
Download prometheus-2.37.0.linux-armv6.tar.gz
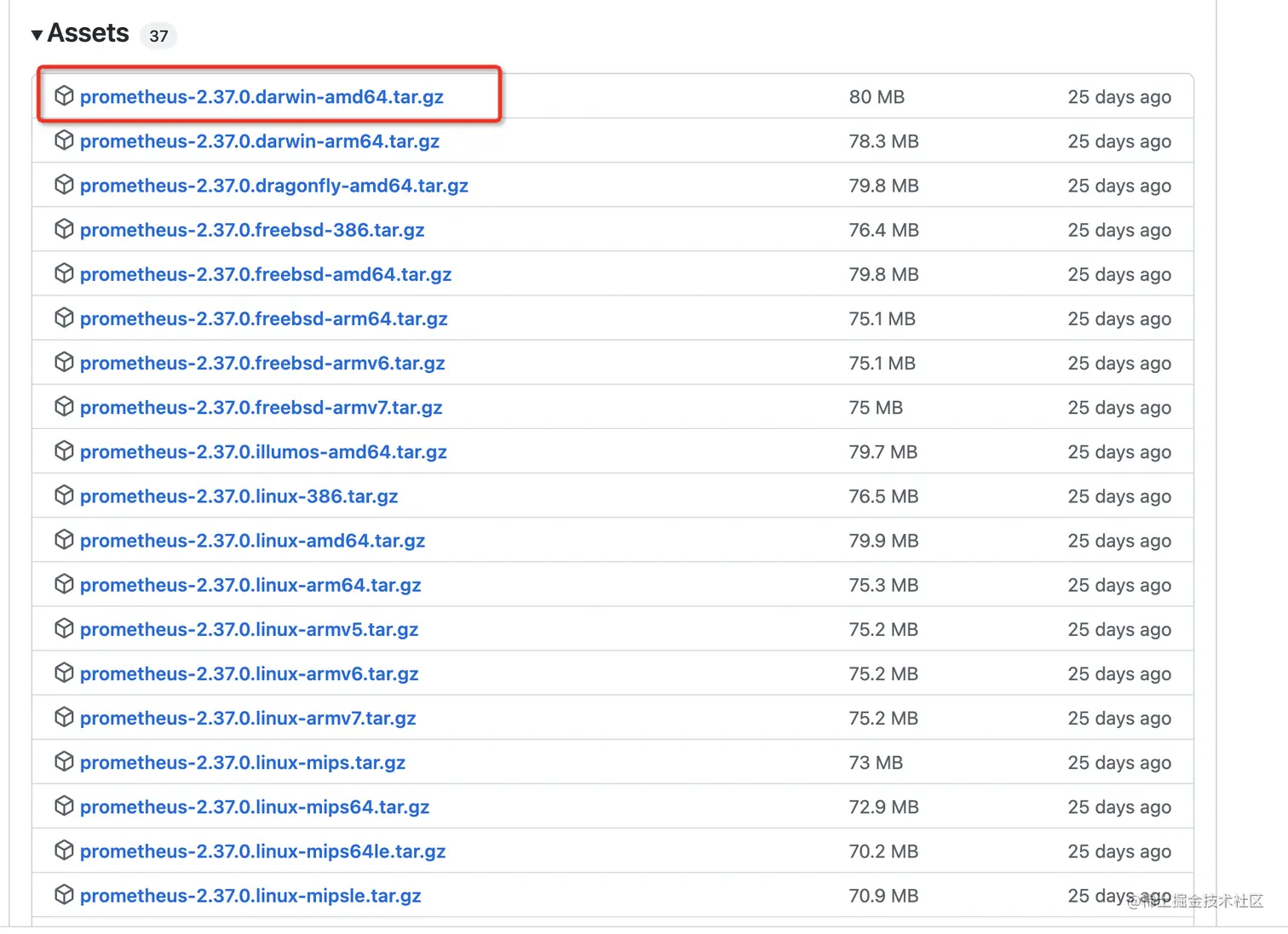(x=250, y=673)
